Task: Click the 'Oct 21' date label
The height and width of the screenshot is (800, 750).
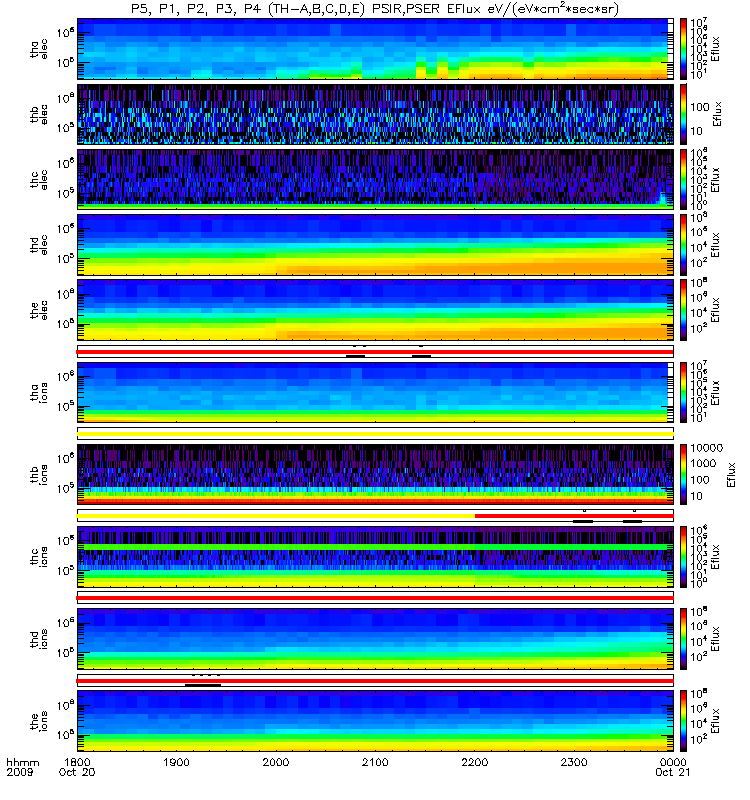Action: click(x=673, y=772)
